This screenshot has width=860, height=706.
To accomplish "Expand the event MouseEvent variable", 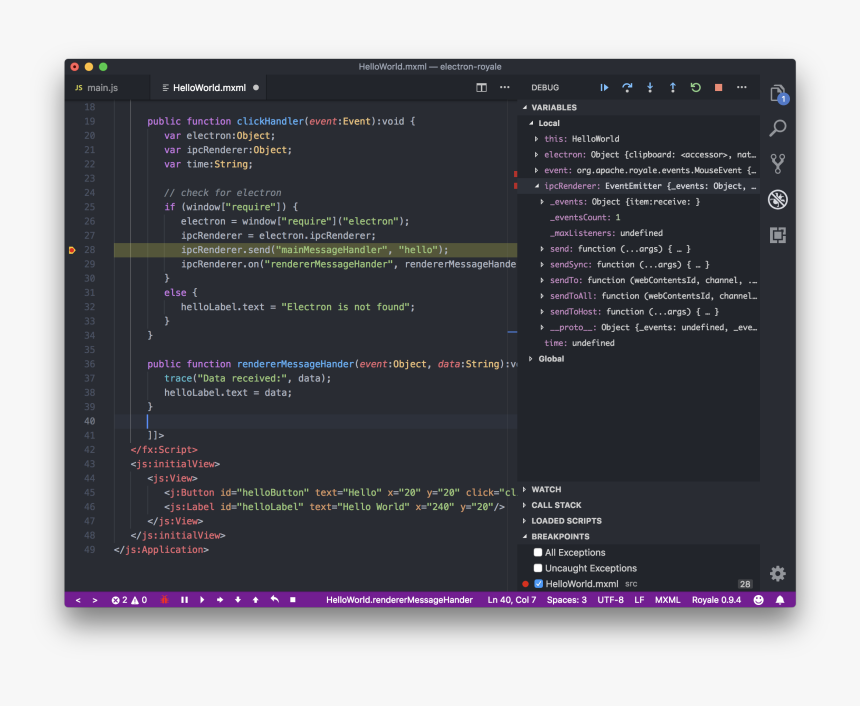I will [536, 171].
